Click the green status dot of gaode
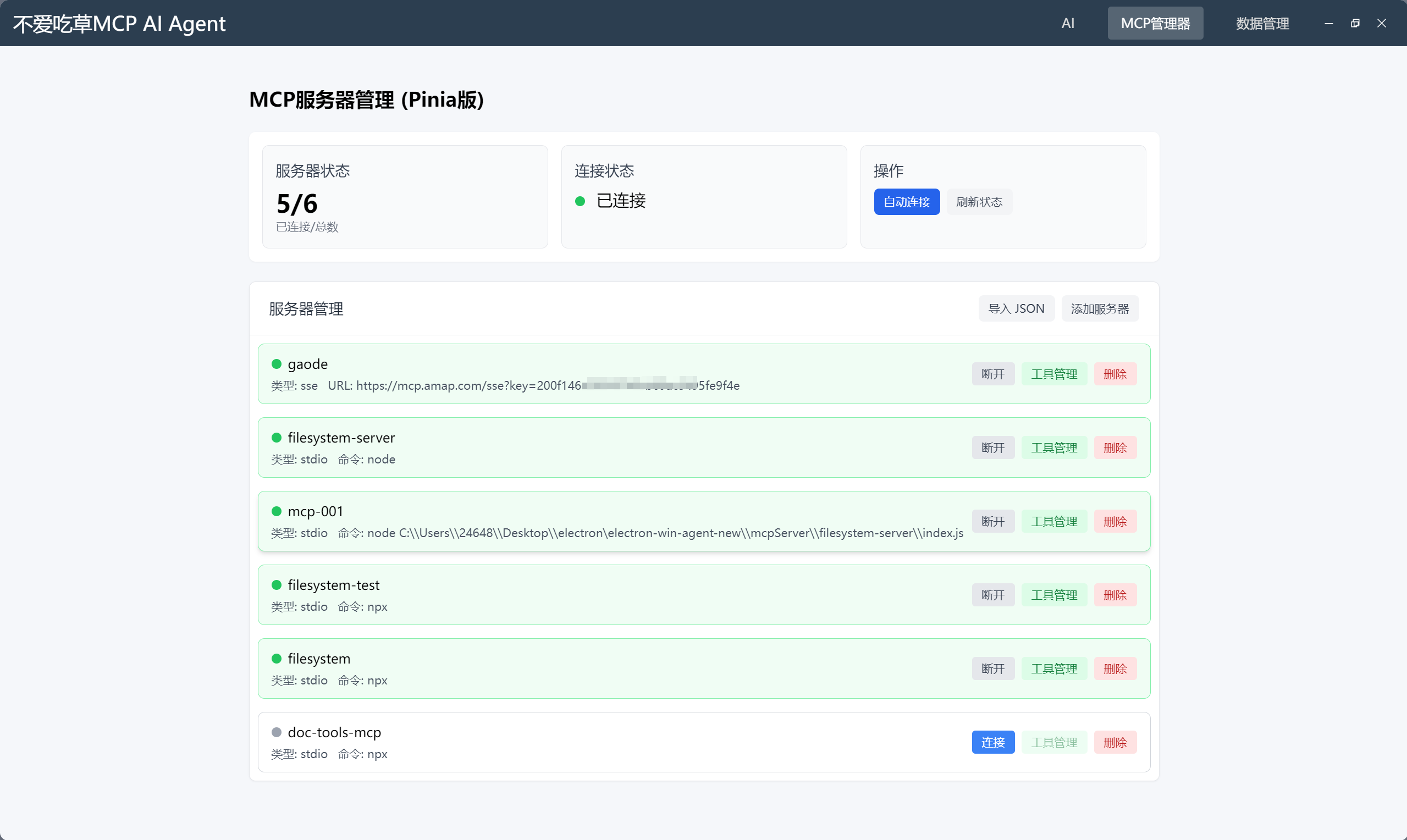 tap(276, 364)
